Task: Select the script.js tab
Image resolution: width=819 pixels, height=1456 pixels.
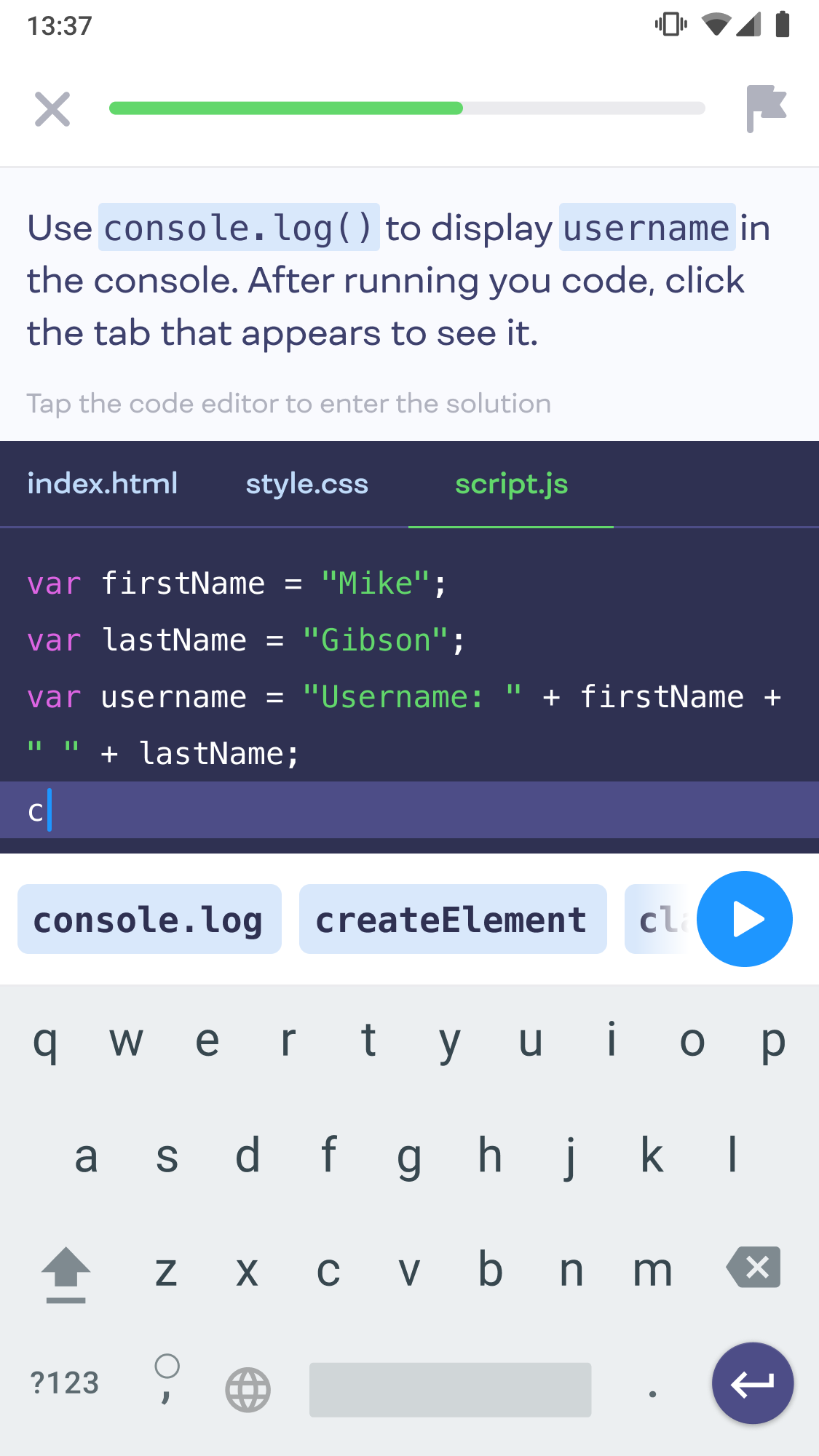Action: coord(511,484)
